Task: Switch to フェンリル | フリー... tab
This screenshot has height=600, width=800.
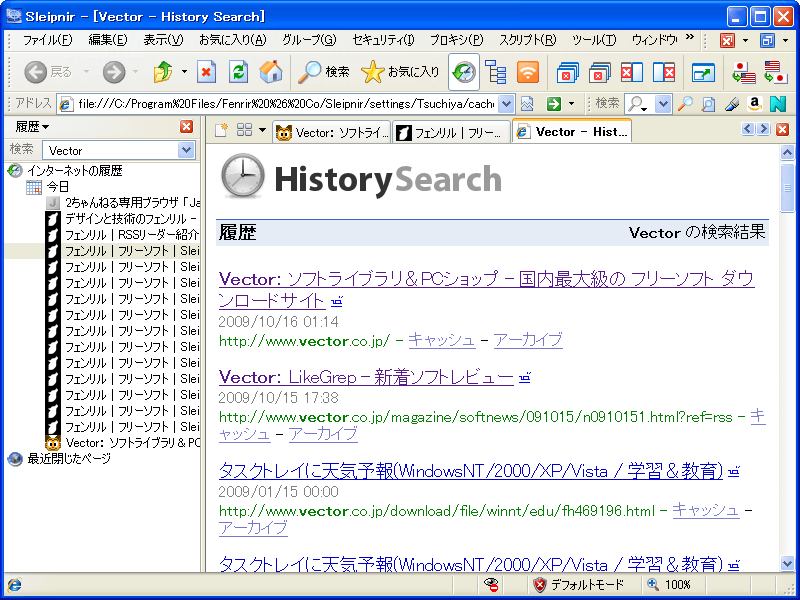Action: click(452, 133)
